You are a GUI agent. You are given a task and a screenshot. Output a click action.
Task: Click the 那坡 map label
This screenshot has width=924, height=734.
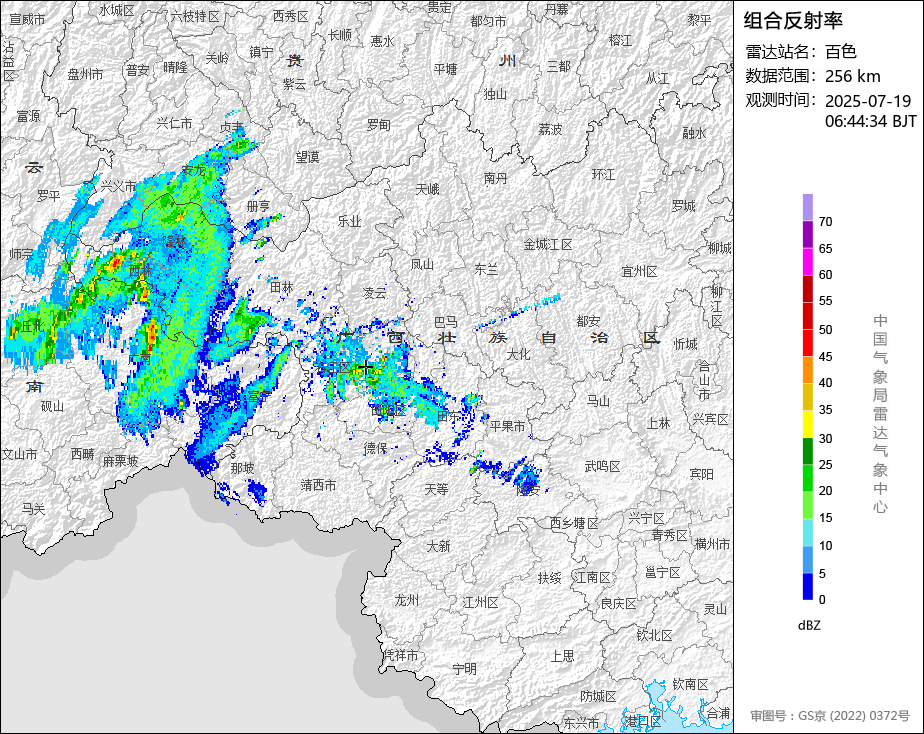(242, 468)
